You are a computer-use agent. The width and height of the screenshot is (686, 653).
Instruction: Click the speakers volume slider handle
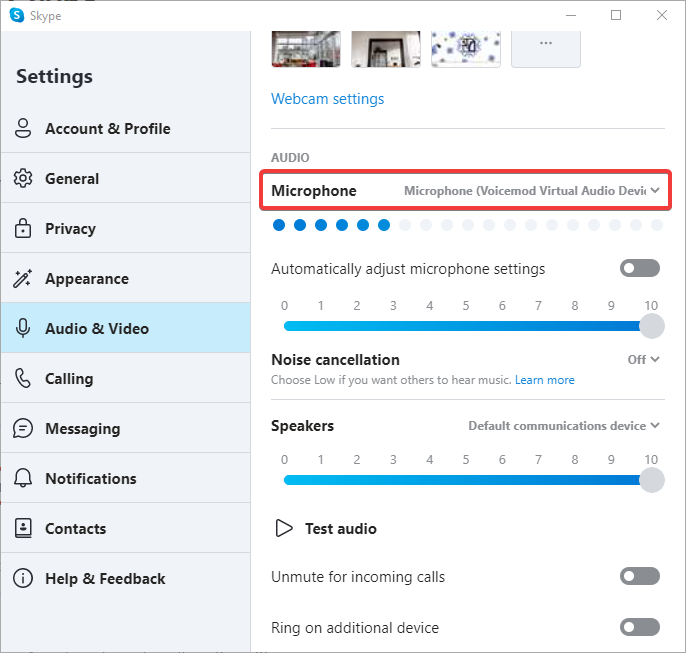coord(652,480)
